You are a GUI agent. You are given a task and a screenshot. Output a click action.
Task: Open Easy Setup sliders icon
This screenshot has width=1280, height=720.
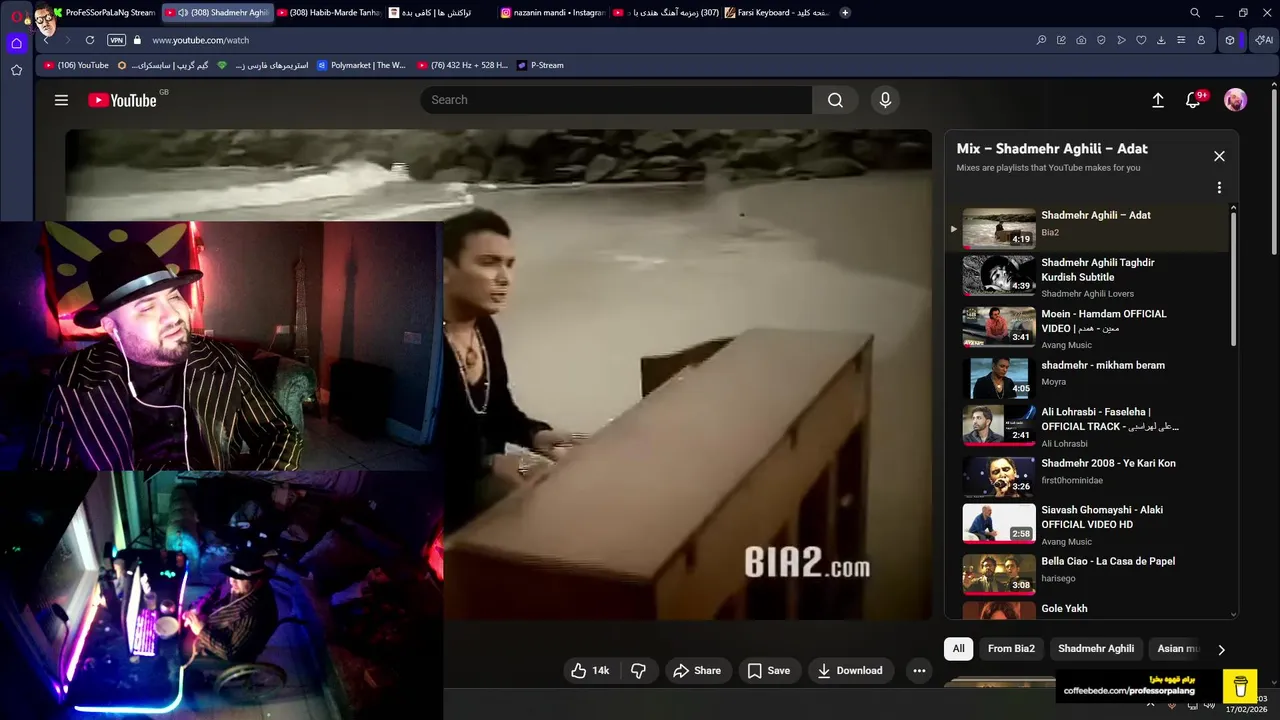(x=1181, y=40)
